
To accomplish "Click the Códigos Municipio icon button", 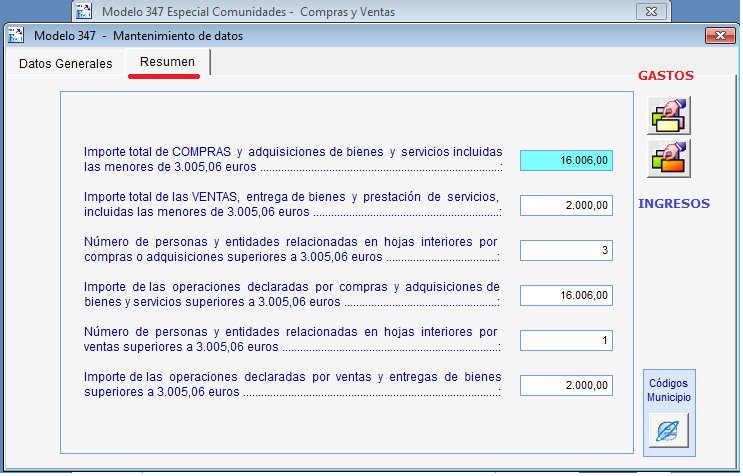I will (x=666, y=431).
